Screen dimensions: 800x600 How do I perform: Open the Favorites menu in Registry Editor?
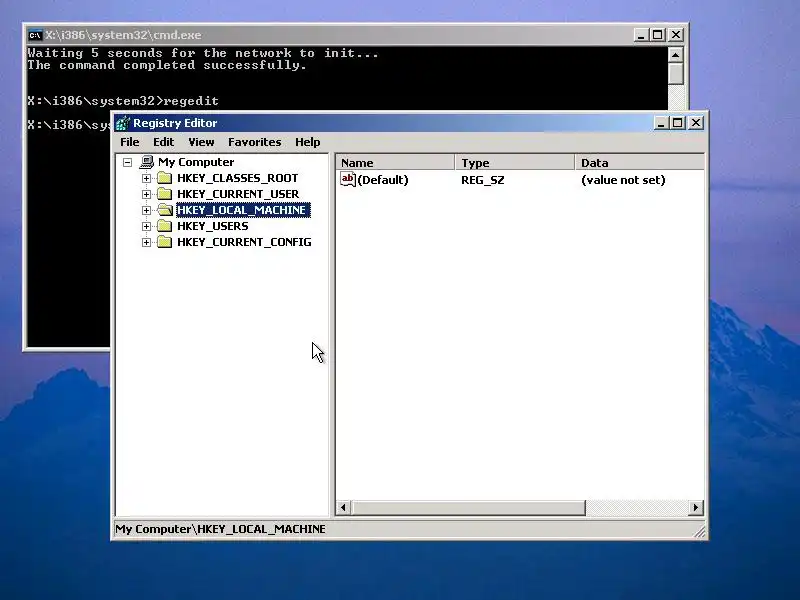(x=254, y=142)
